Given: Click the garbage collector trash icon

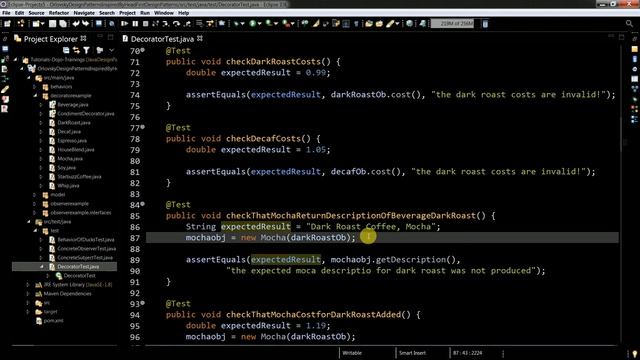Looking at the screenshot, I should 485,24.
